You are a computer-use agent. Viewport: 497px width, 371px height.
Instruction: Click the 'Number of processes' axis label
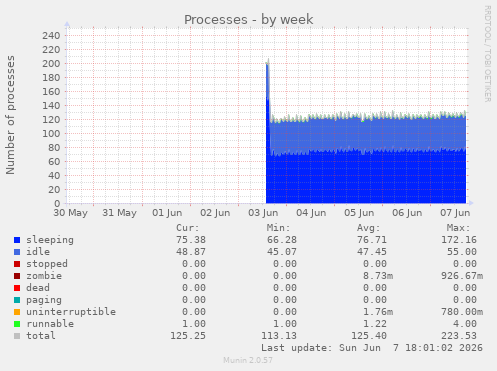10,115
